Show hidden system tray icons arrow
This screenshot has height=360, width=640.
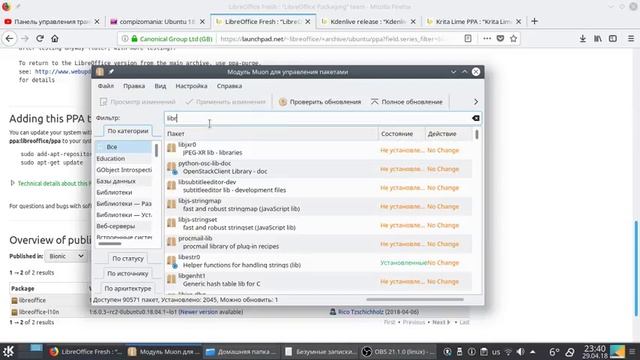coord(533,351)
